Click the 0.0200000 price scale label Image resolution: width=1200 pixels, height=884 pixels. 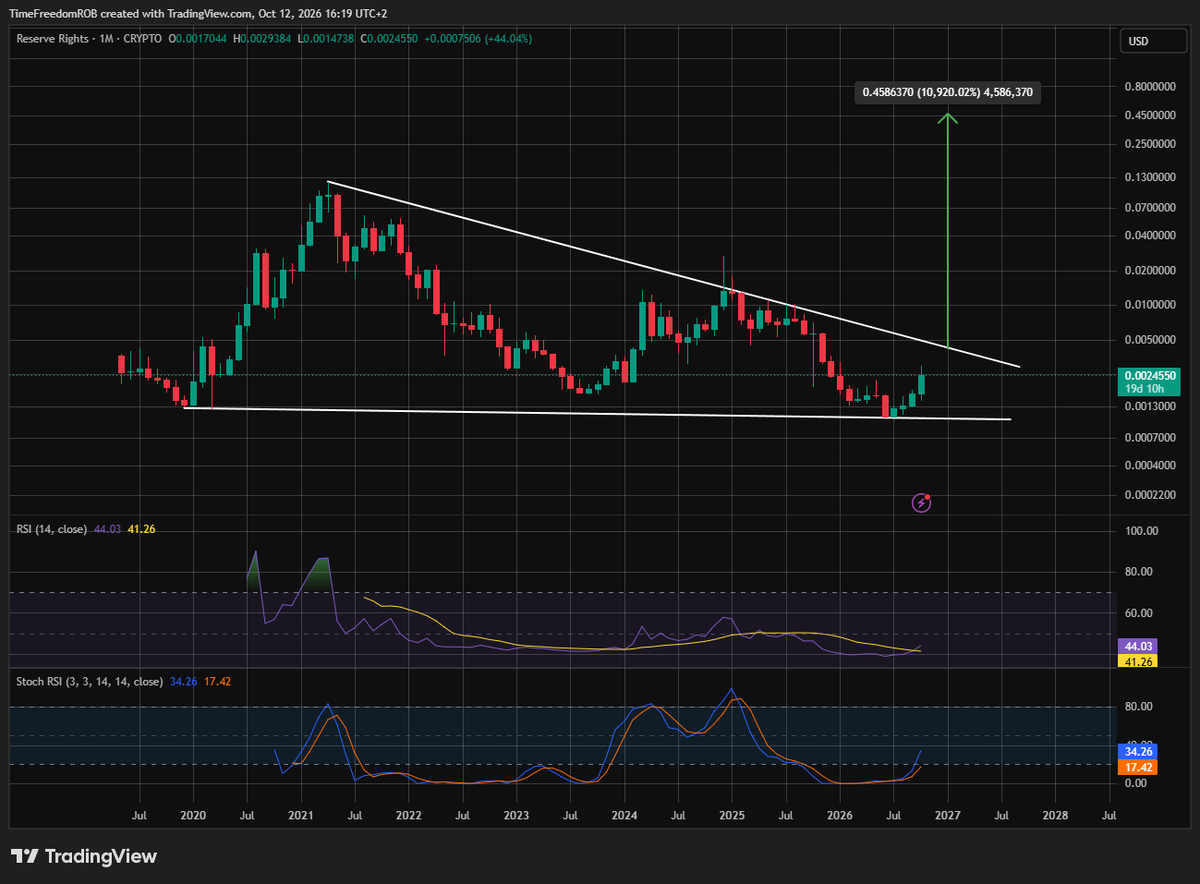tap(1148, 271)
